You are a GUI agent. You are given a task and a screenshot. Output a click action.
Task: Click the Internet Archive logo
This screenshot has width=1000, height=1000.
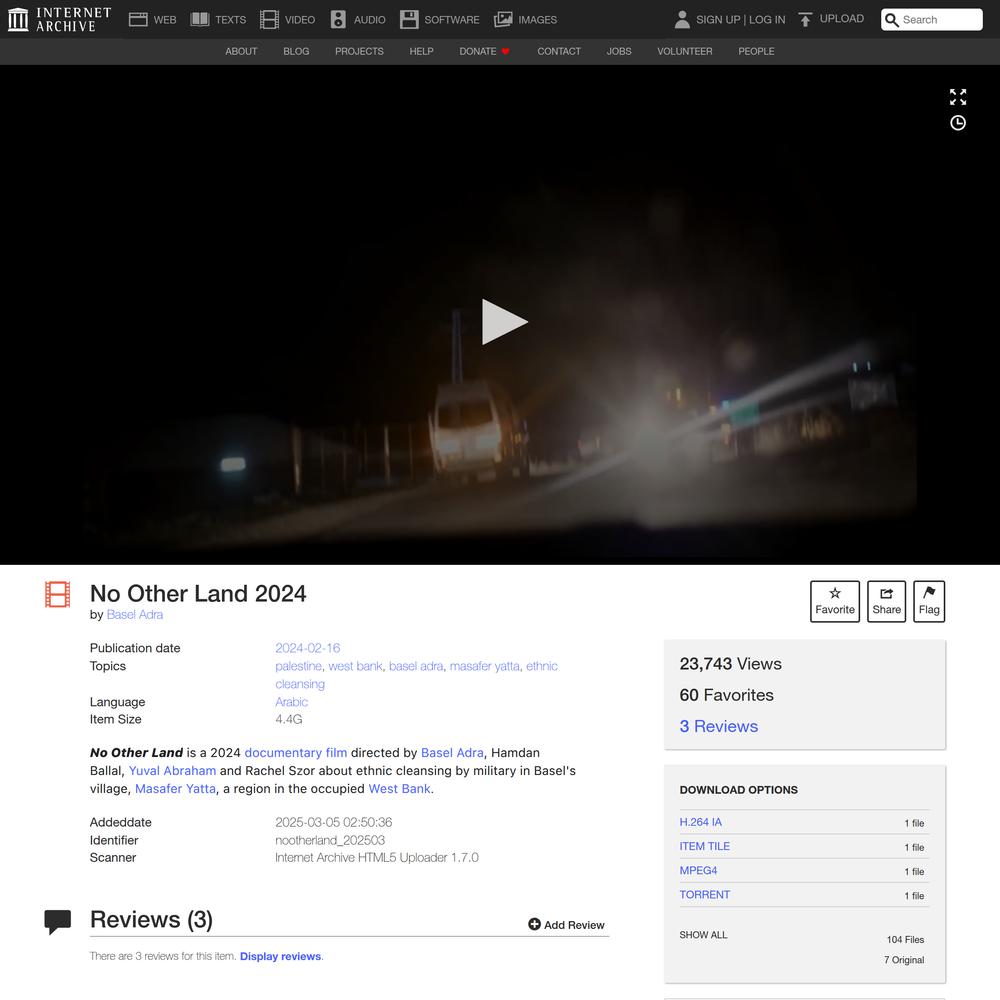tap(59, 19)
